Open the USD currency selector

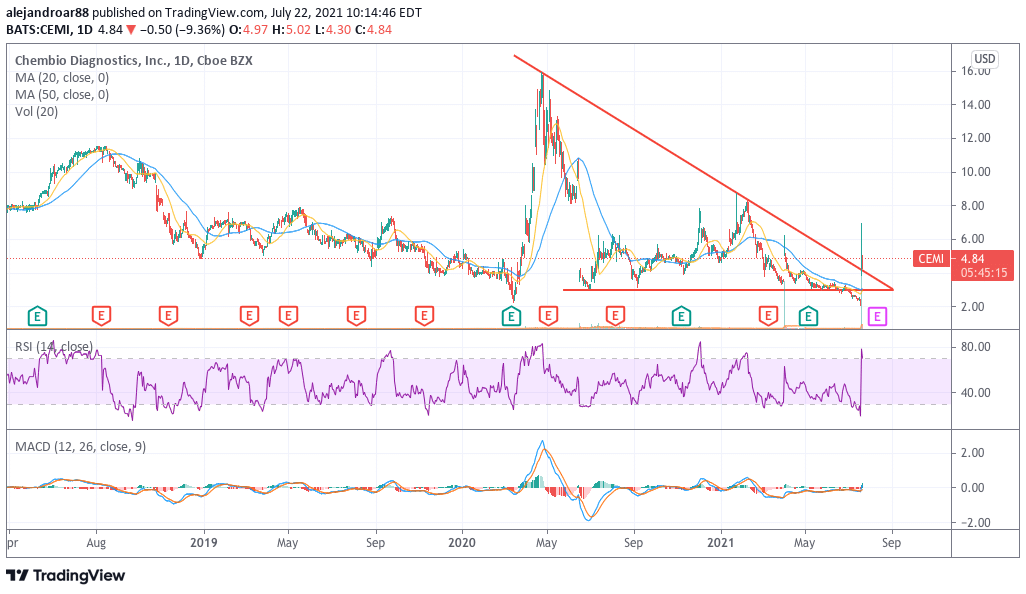tap(984, 59)
